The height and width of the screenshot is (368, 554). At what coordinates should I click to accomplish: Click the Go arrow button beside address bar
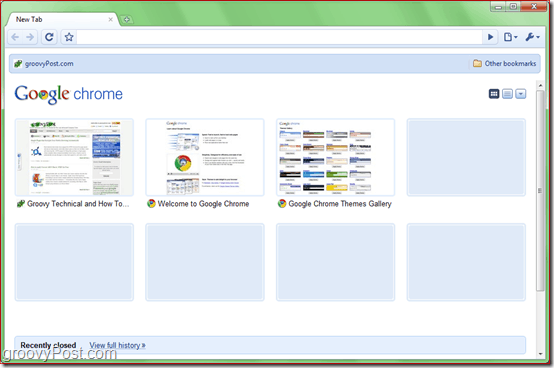(x=490, y=37)
